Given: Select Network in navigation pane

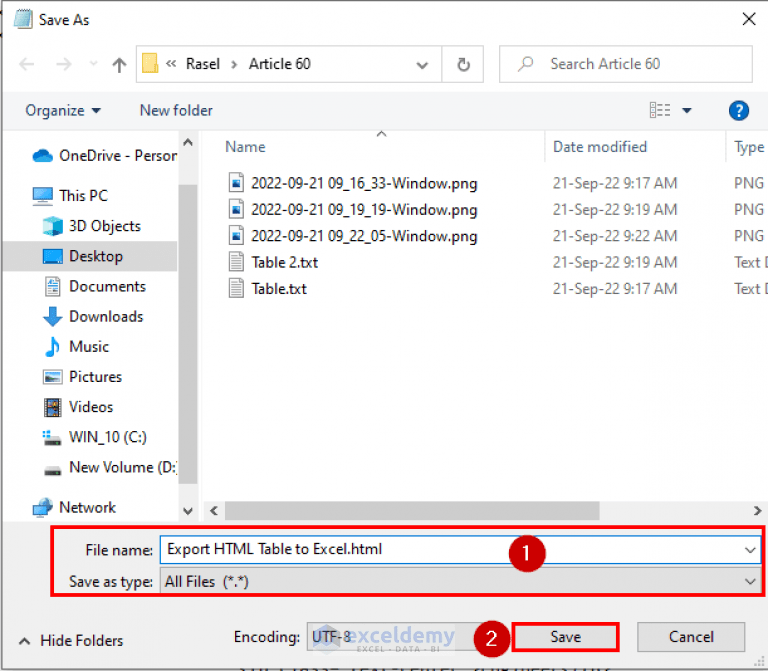Looking at the screenshot, I should [74, 507].
